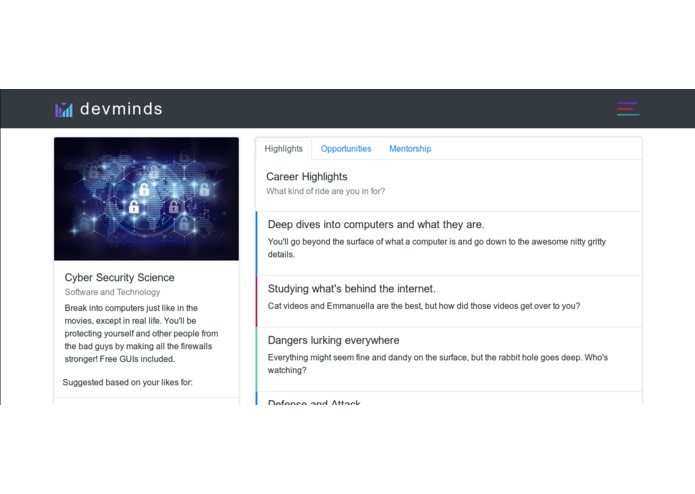Click the 'Cat videos and Emmanuella' description
The width and height of the screenshot is (695, 494).
coord(424,306)
